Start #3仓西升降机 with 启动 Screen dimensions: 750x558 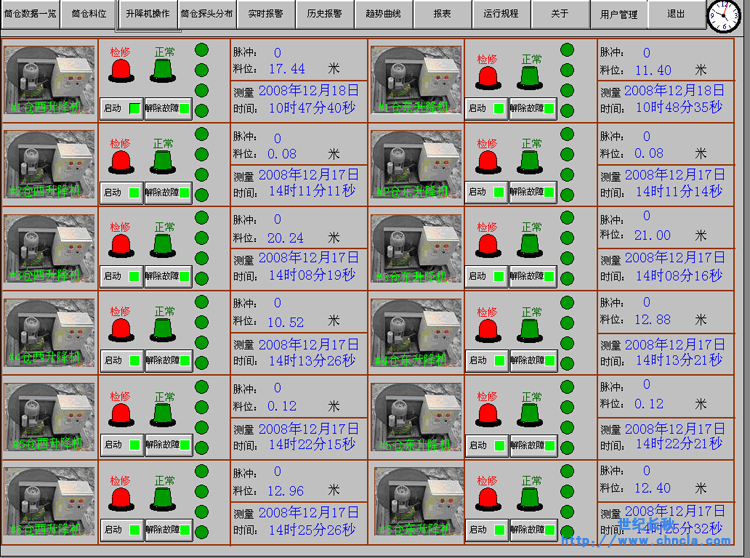tap(121, 276)
